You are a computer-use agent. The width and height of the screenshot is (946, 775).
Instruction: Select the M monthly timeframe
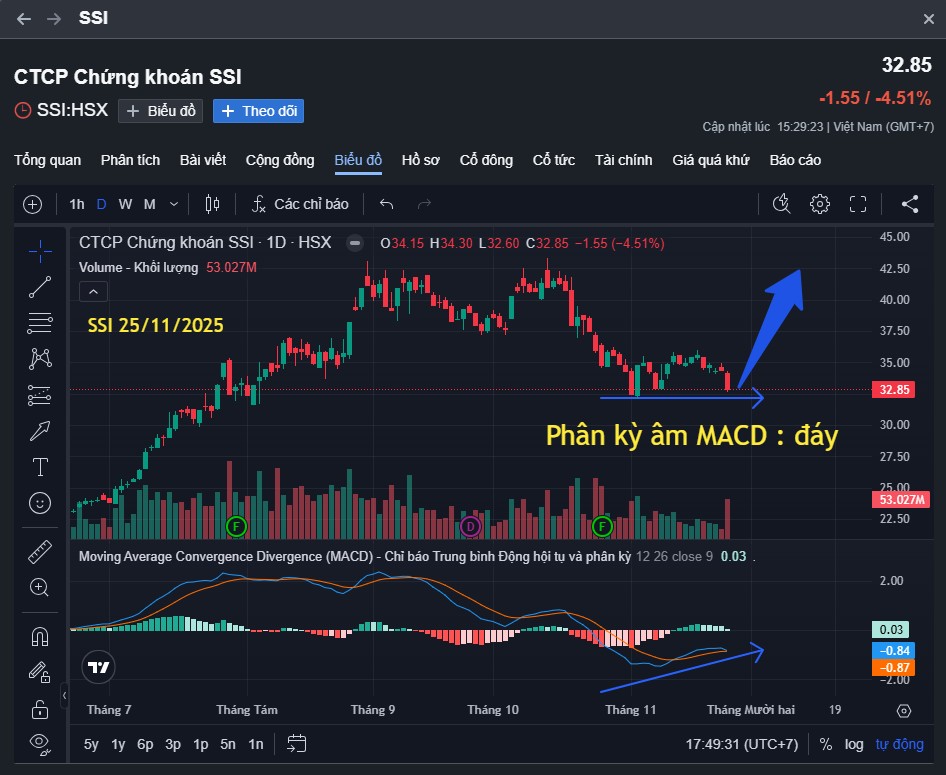(150, 204)
